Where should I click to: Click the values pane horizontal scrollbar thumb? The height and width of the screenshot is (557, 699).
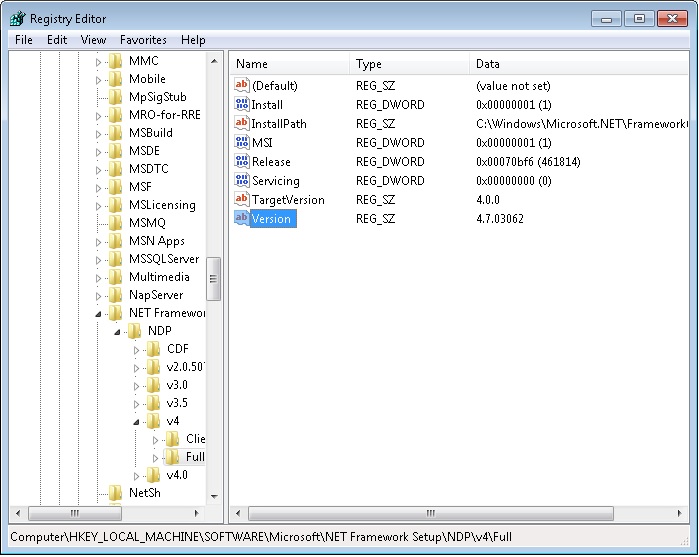coord(431,513)
